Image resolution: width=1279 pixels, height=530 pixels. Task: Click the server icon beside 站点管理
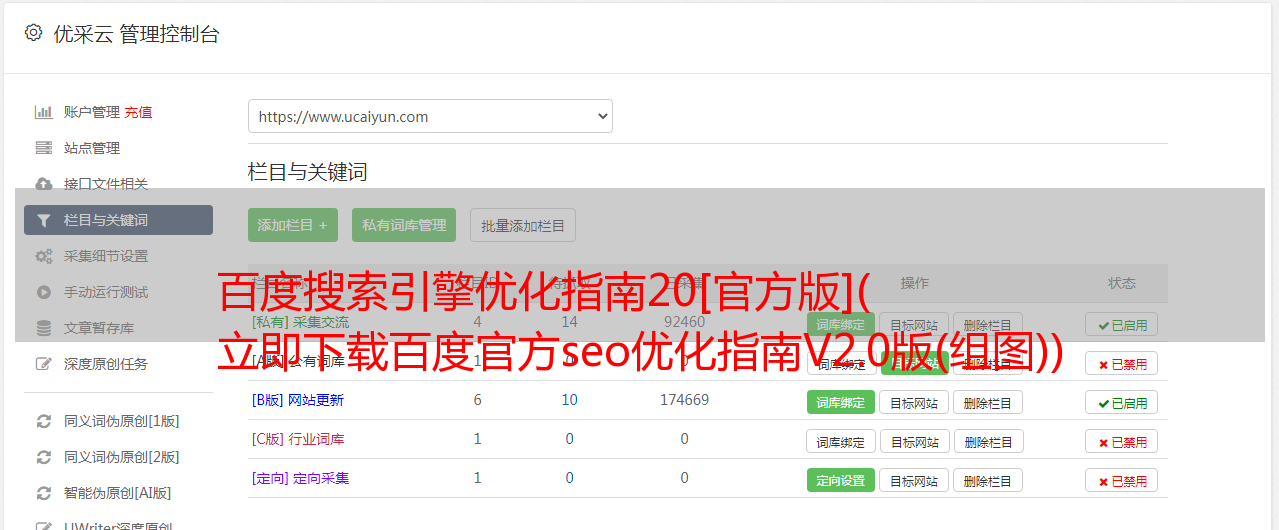pyautogui.click(x=44, y=148)
